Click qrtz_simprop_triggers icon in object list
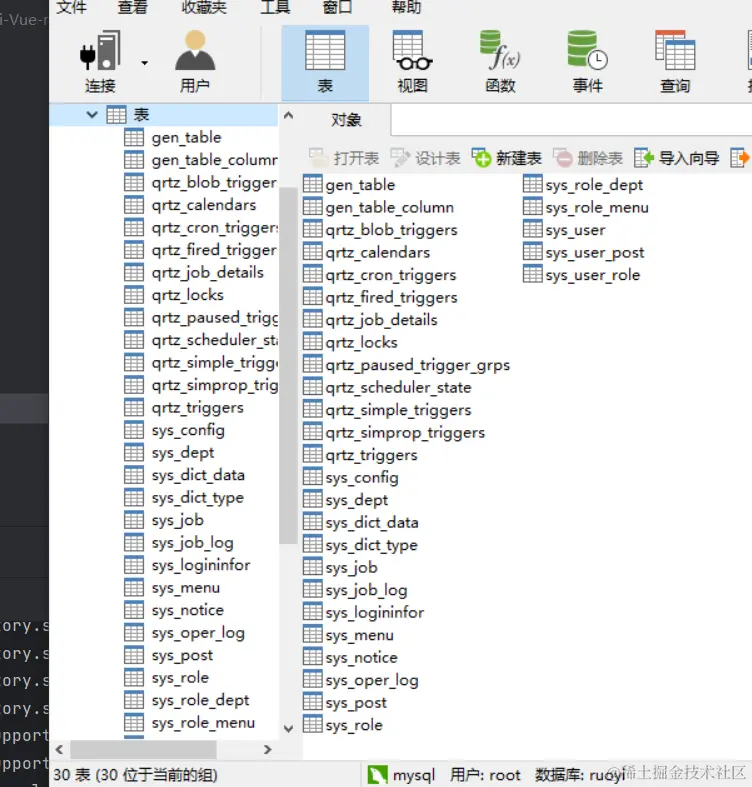Screen dimensions: 752x787 point(313,432)
